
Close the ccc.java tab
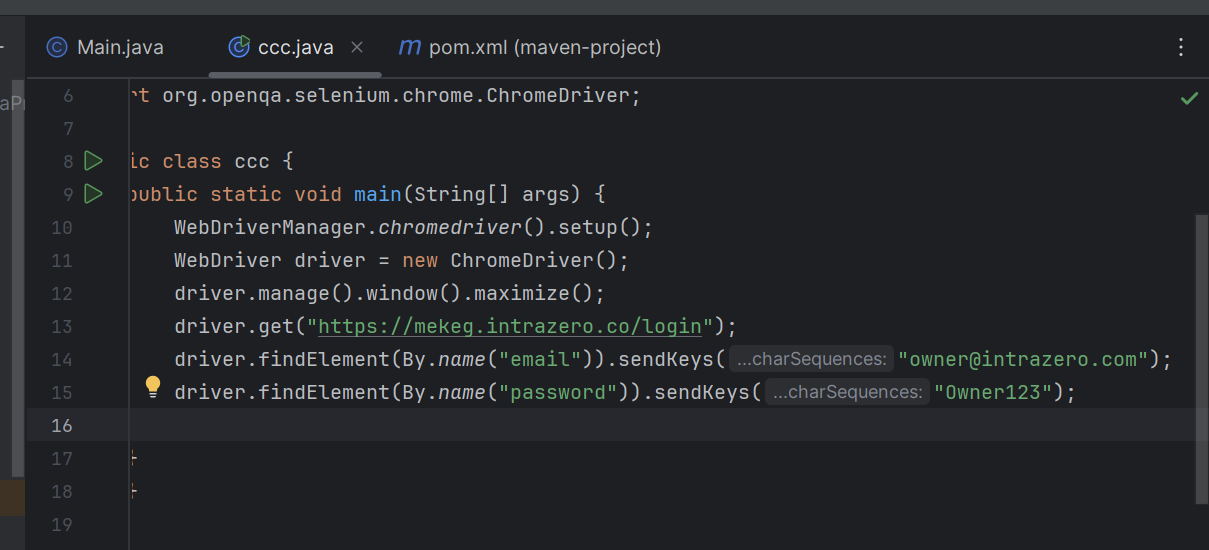[358, 47]
